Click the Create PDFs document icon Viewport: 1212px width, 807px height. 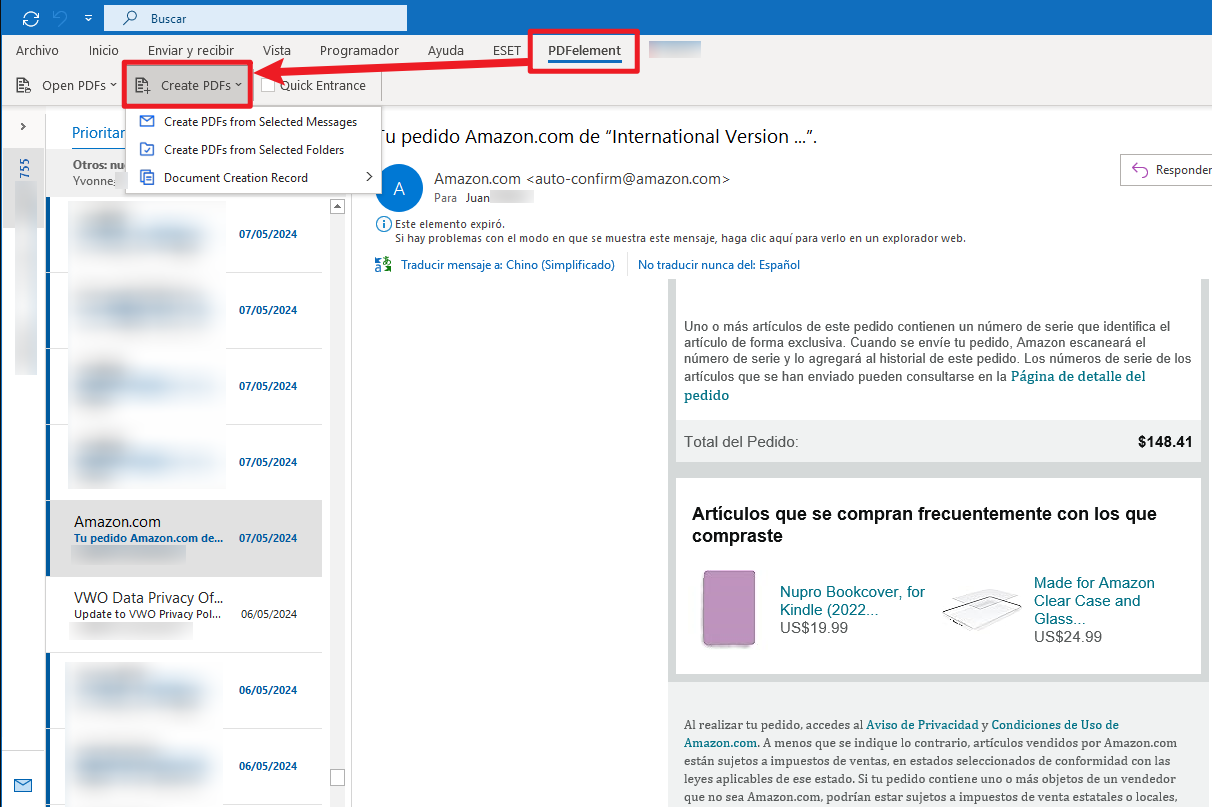(143, 85)
